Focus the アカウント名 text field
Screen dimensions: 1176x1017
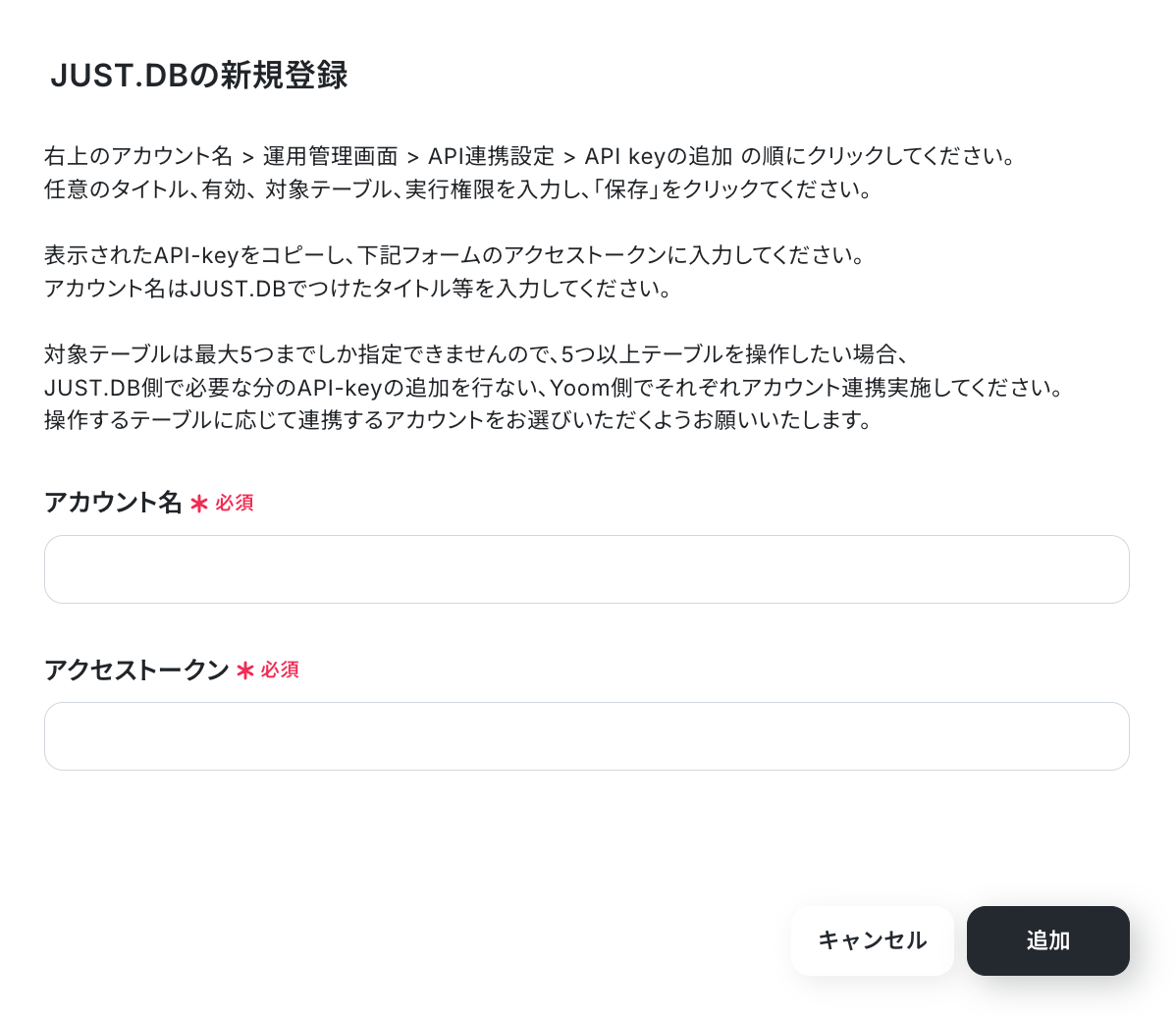[586, 569]
